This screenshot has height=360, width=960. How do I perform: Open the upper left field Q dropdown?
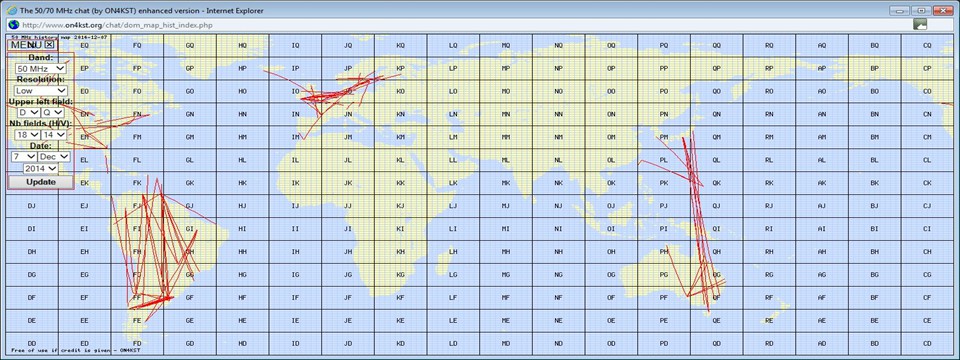[x=52, y=113]
